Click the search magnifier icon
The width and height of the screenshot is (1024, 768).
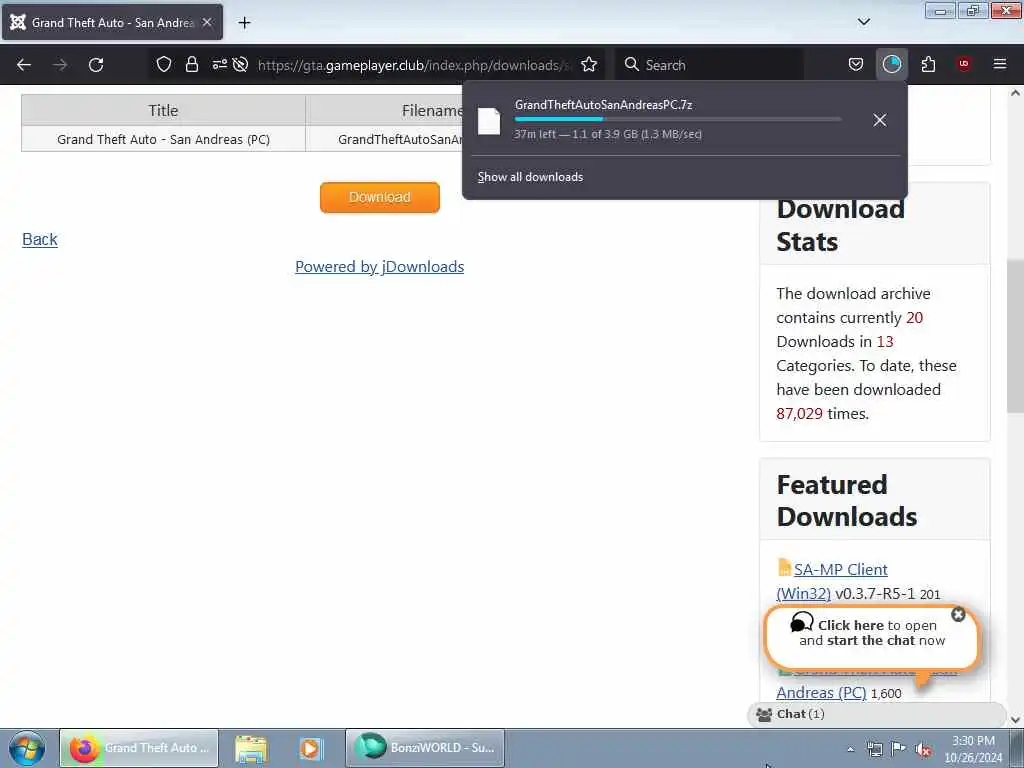[632, 64]
